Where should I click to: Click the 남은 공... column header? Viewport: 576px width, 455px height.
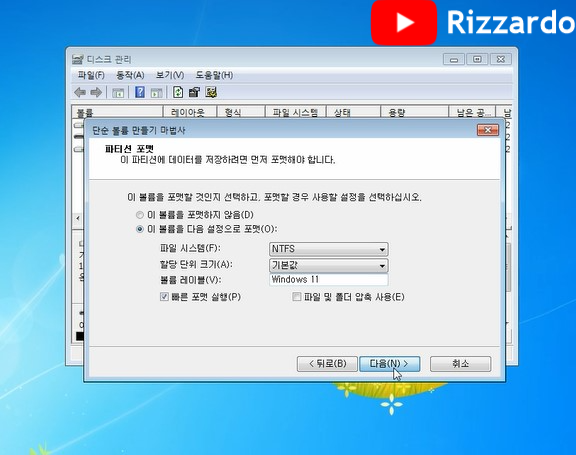pos(472,112)
